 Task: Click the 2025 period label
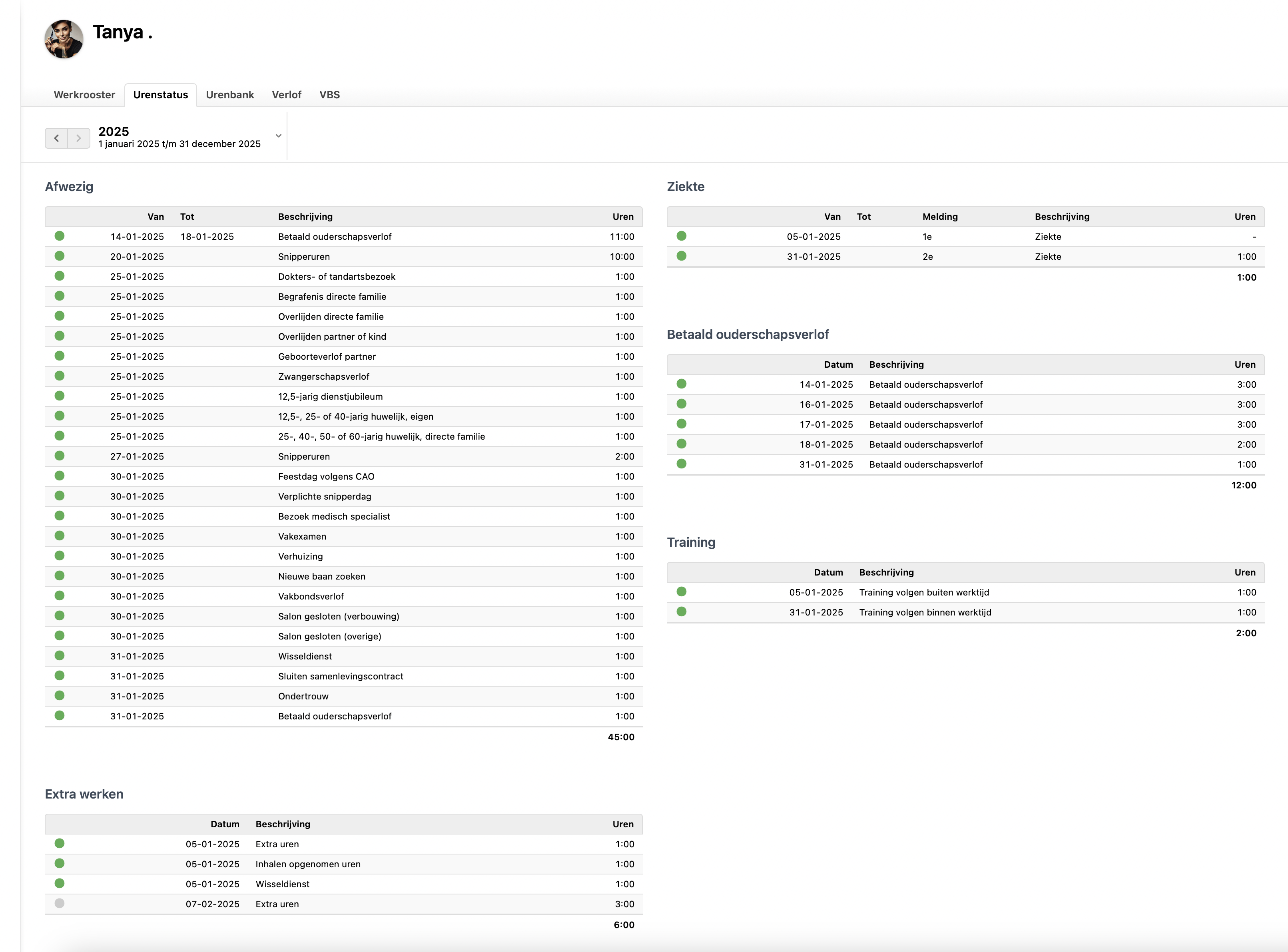(114, 131)
